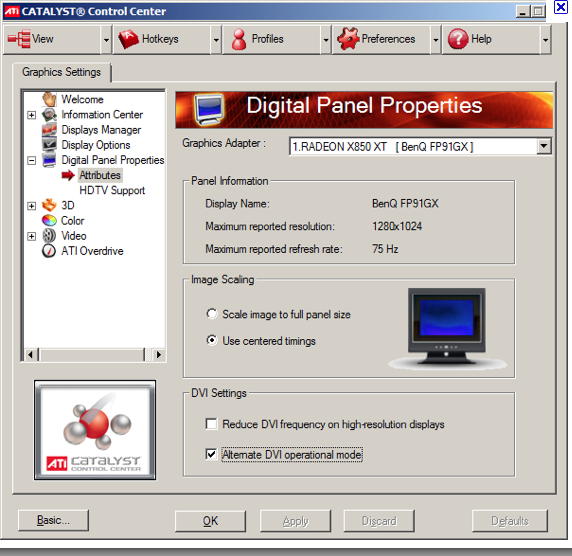Open the Help dropdown arrow

[x=545, y=39]
